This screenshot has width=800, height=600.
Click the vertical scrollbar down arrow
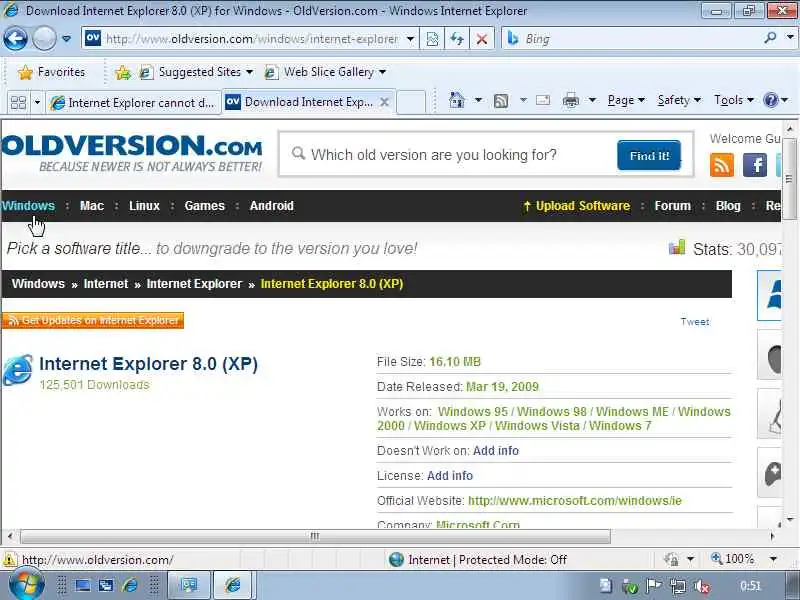pyautogui.click(x=790, y=520)
